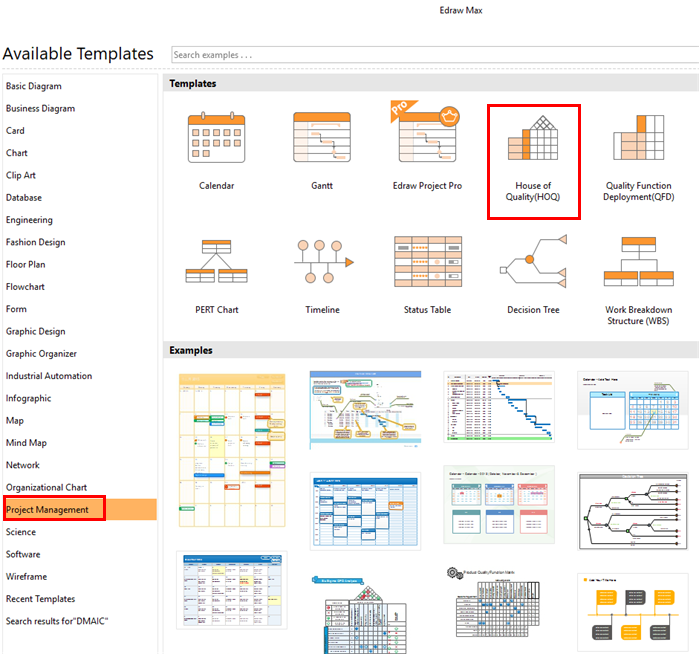Open the quality function matrix example thumbnail
699x654 pixels.
point(495,603)
